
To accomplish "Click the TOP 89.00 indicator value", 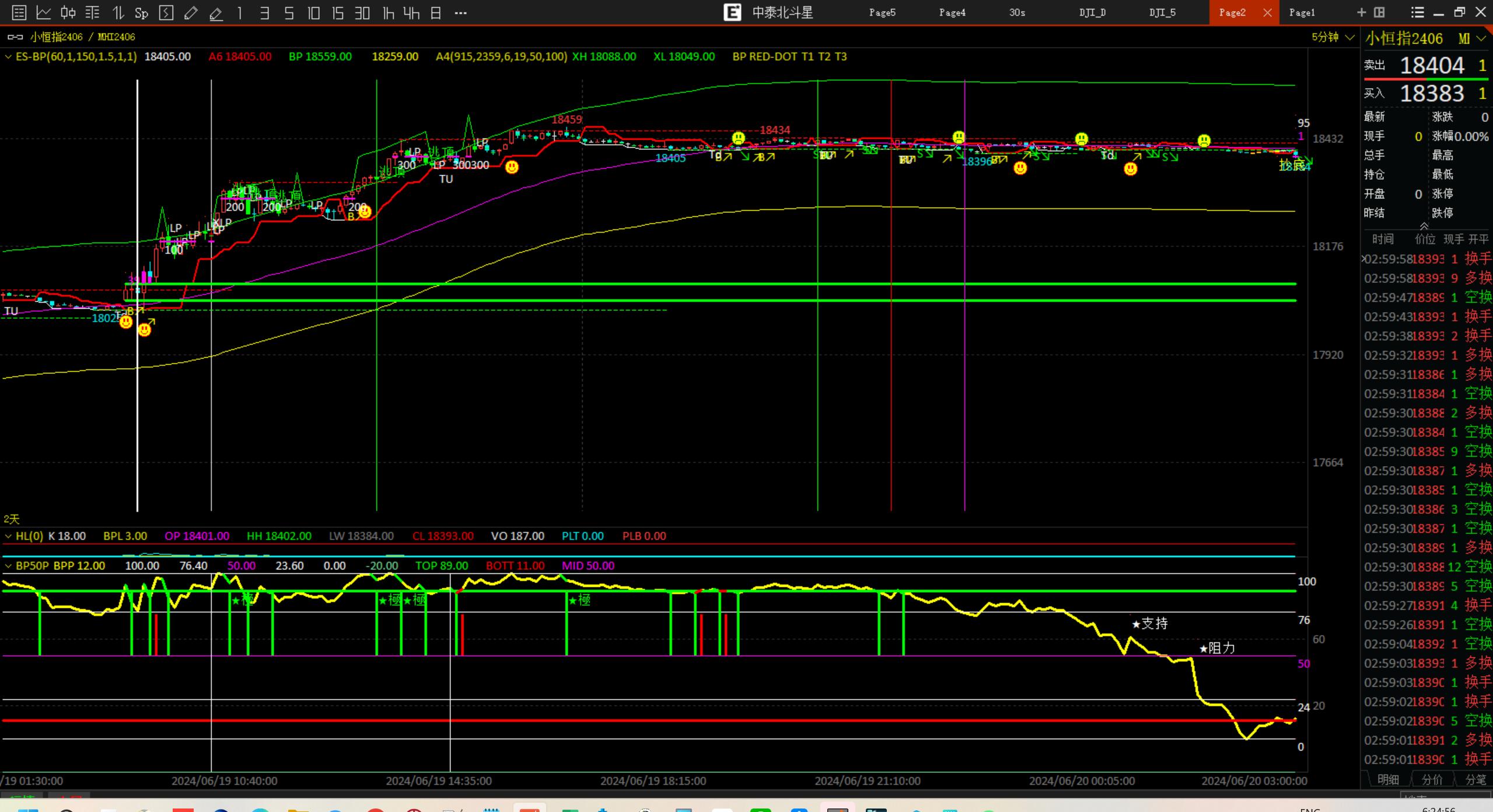I will (442, 566).
